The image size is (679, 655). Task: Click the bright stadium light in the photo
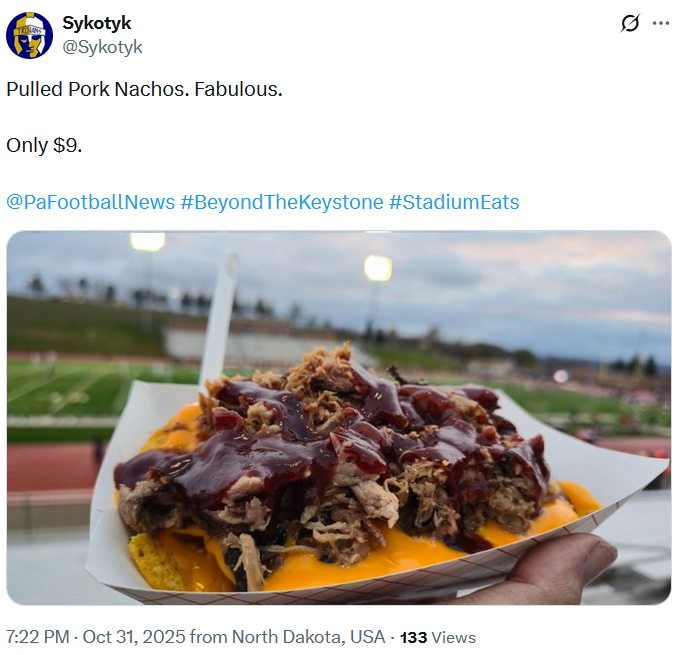pos(378,267)
